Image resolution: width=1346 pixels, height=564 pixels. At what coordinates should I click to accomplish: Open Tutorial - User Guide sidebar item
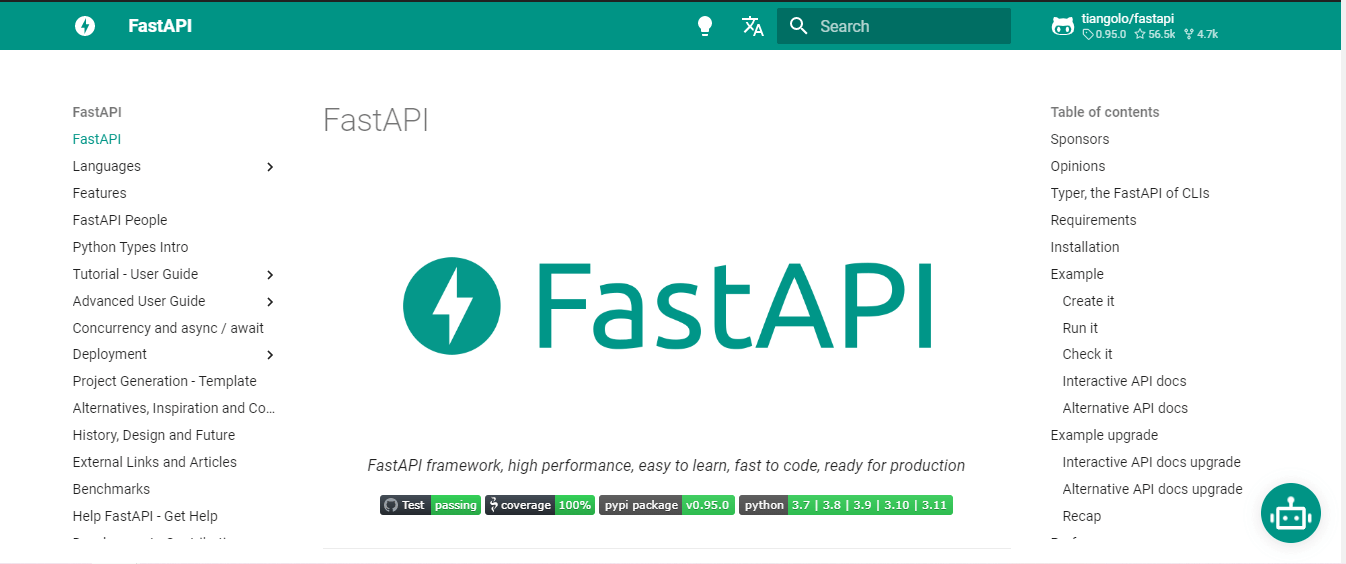tap(136, 274)
